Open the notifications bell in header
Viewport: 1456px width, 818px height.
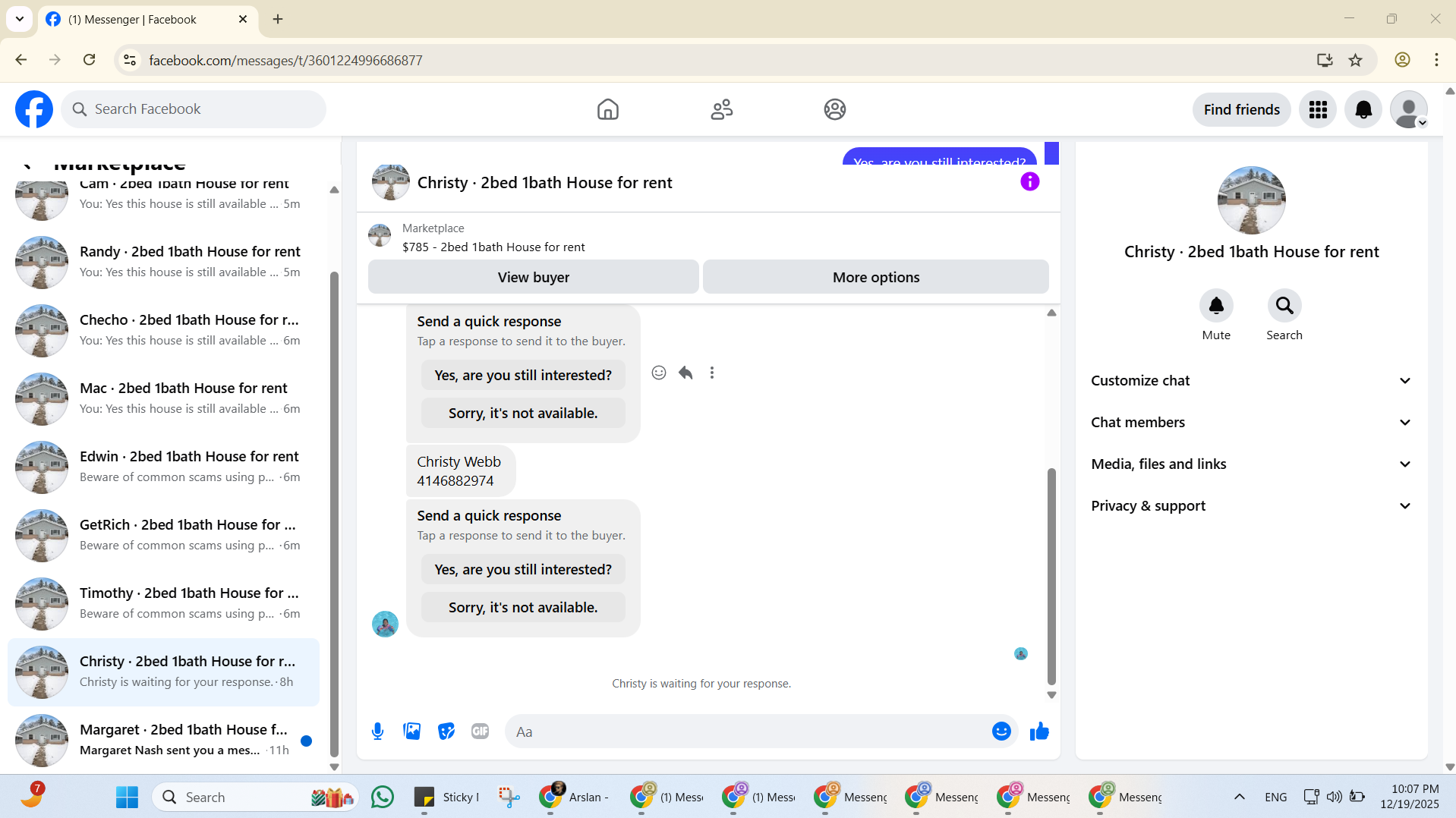pos(1363,109)
